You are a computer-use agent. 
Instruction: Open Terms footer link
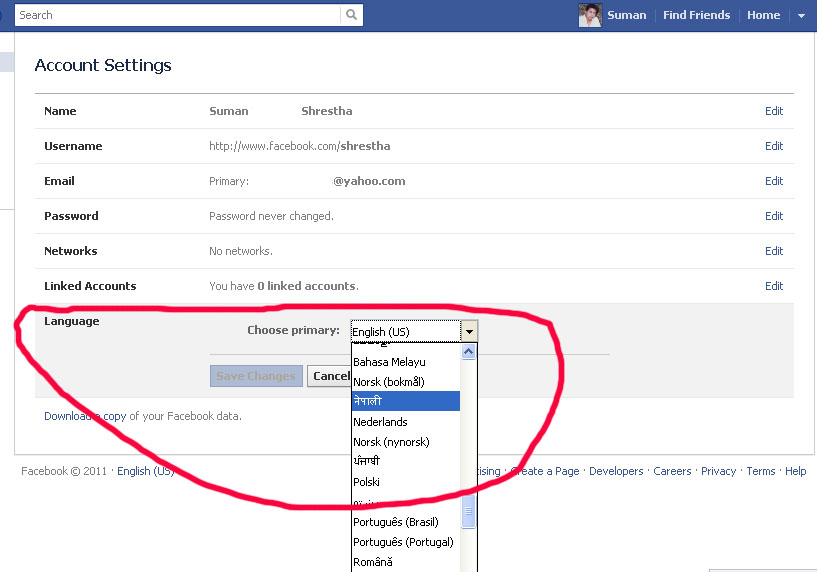click(x=761, y=471)
